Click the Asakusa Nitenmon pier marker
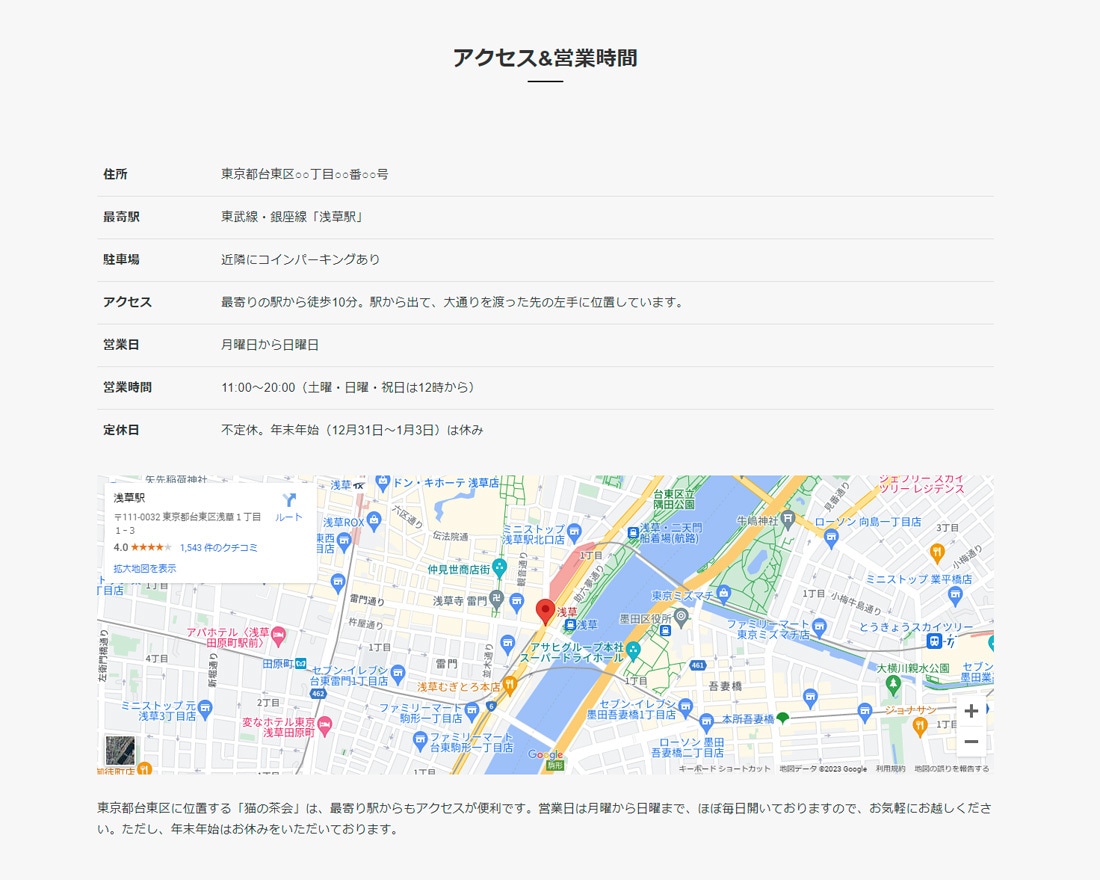Viewport: 1100px width, 880px height. pos(633,533)
